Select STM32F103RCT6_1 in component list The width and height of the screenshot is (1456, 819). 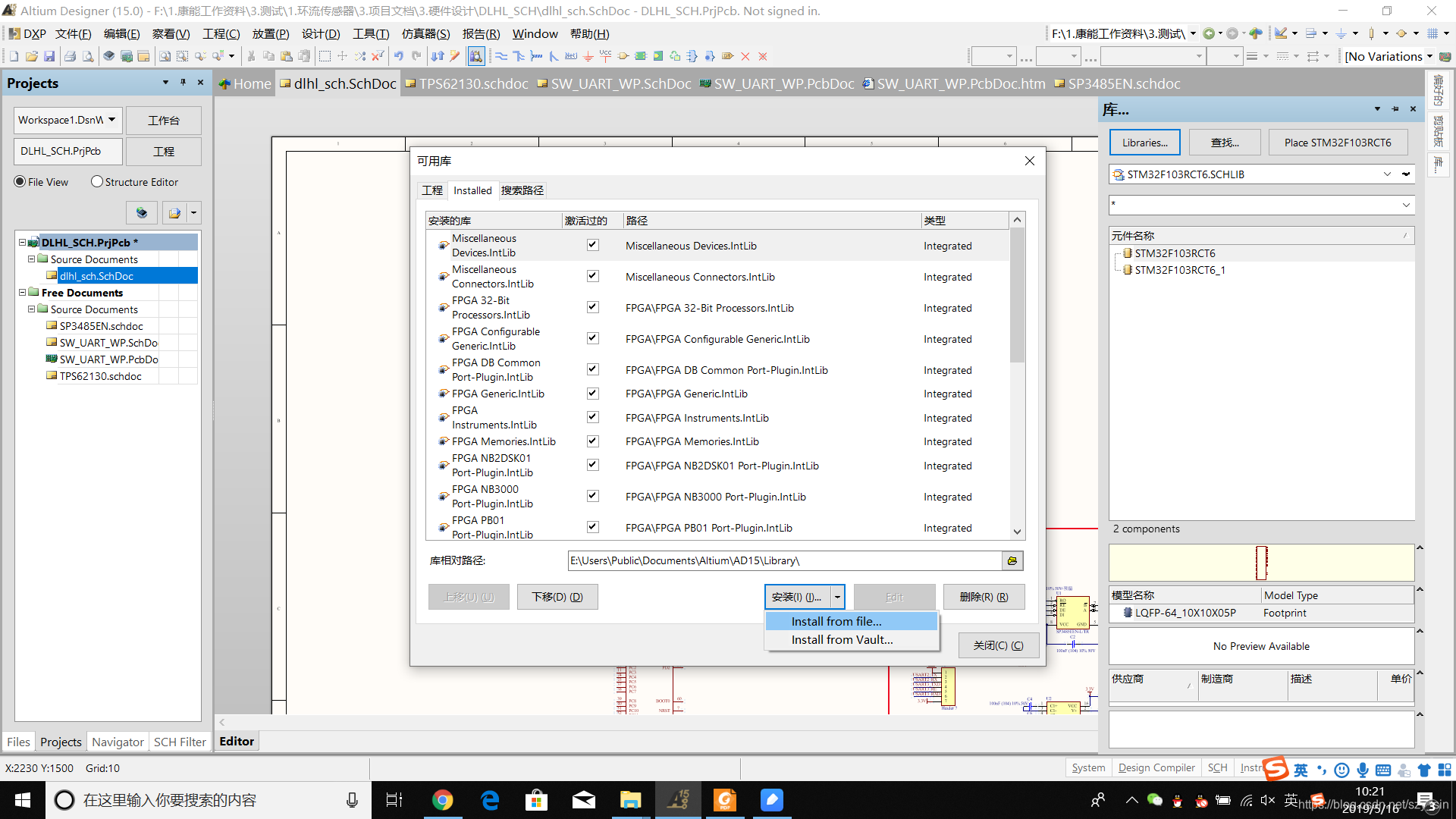click(1179, 270)
